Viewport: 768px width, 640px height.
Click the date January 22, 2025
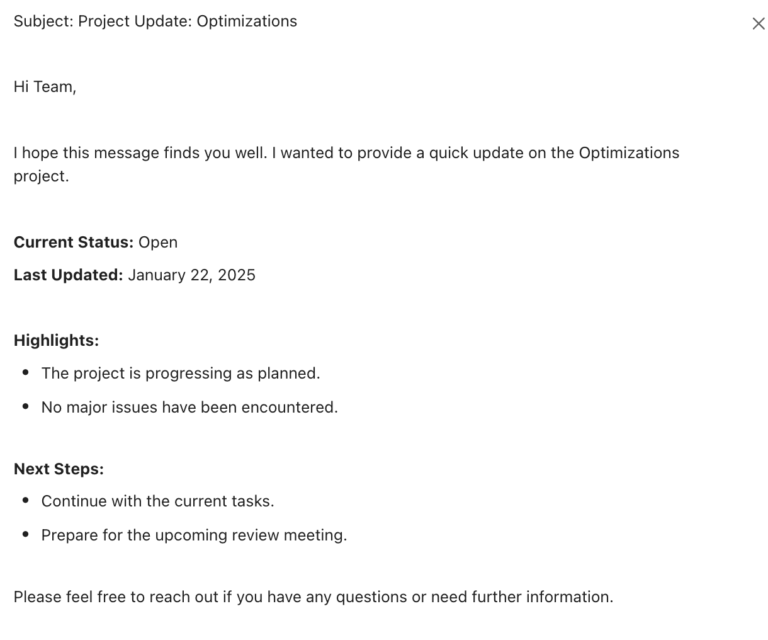[192, 275]
